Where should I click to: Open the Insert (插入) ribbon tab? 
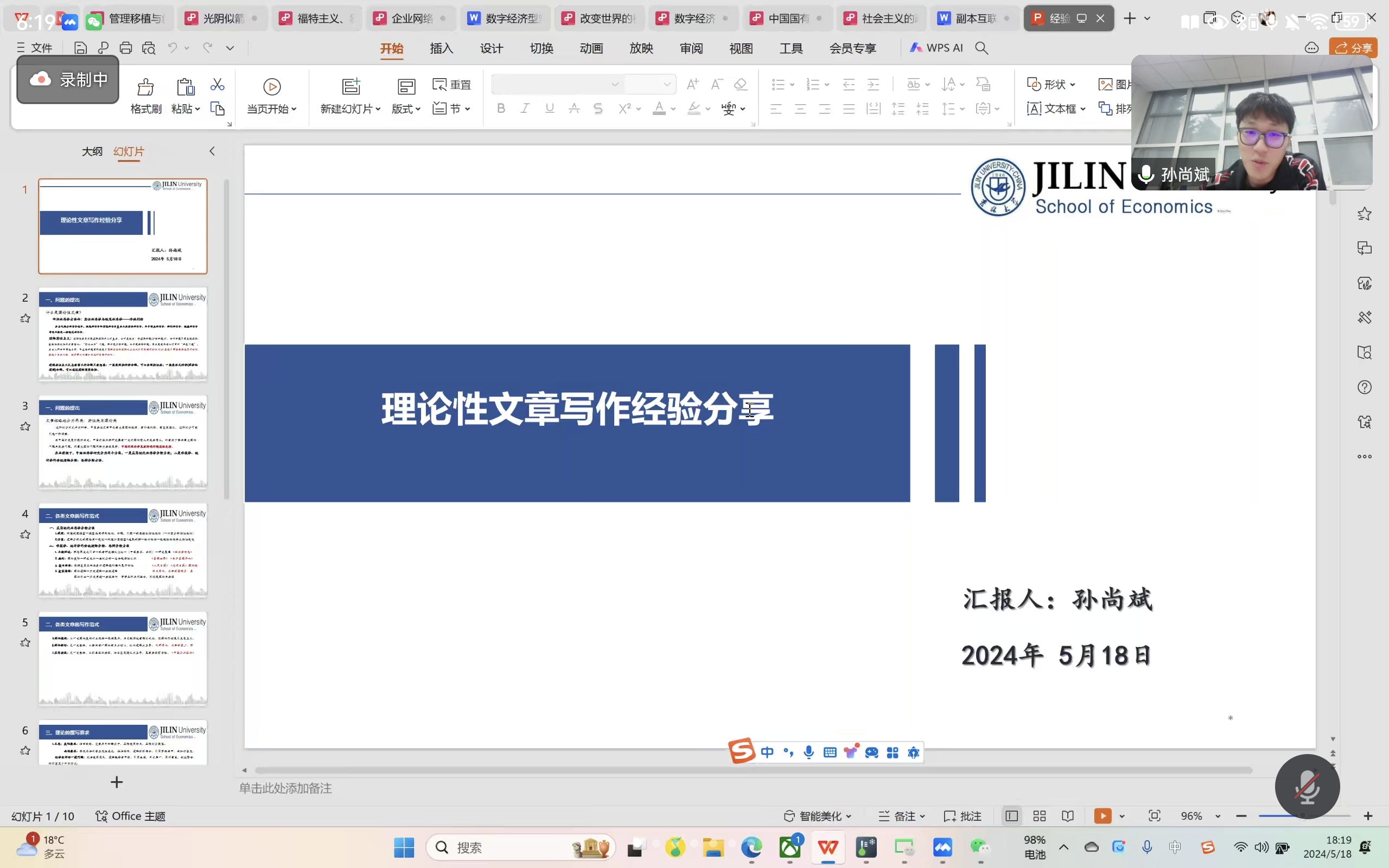point(441,48)
